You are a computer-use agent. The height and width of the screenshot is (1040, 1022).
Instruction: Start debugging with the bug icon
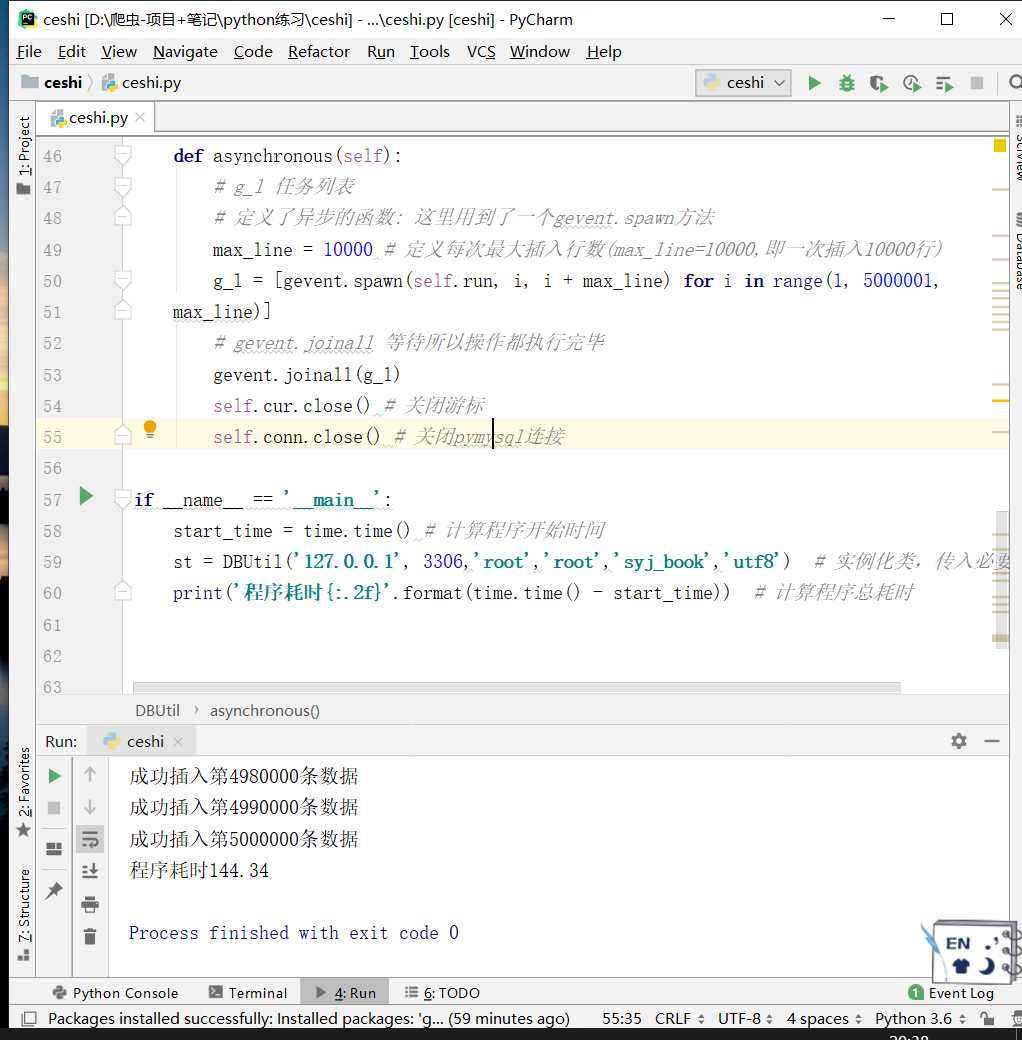coord(847,83)
